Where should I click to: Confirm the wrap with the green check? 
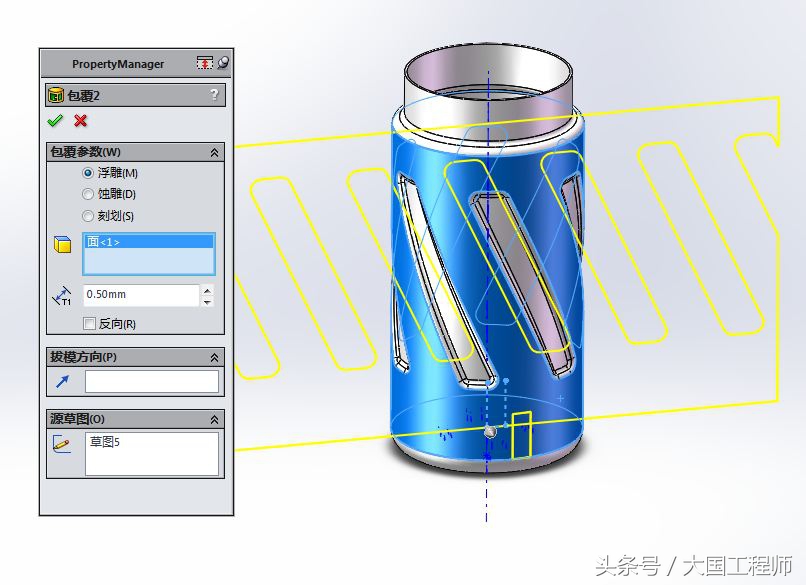(x=54, y=121)
